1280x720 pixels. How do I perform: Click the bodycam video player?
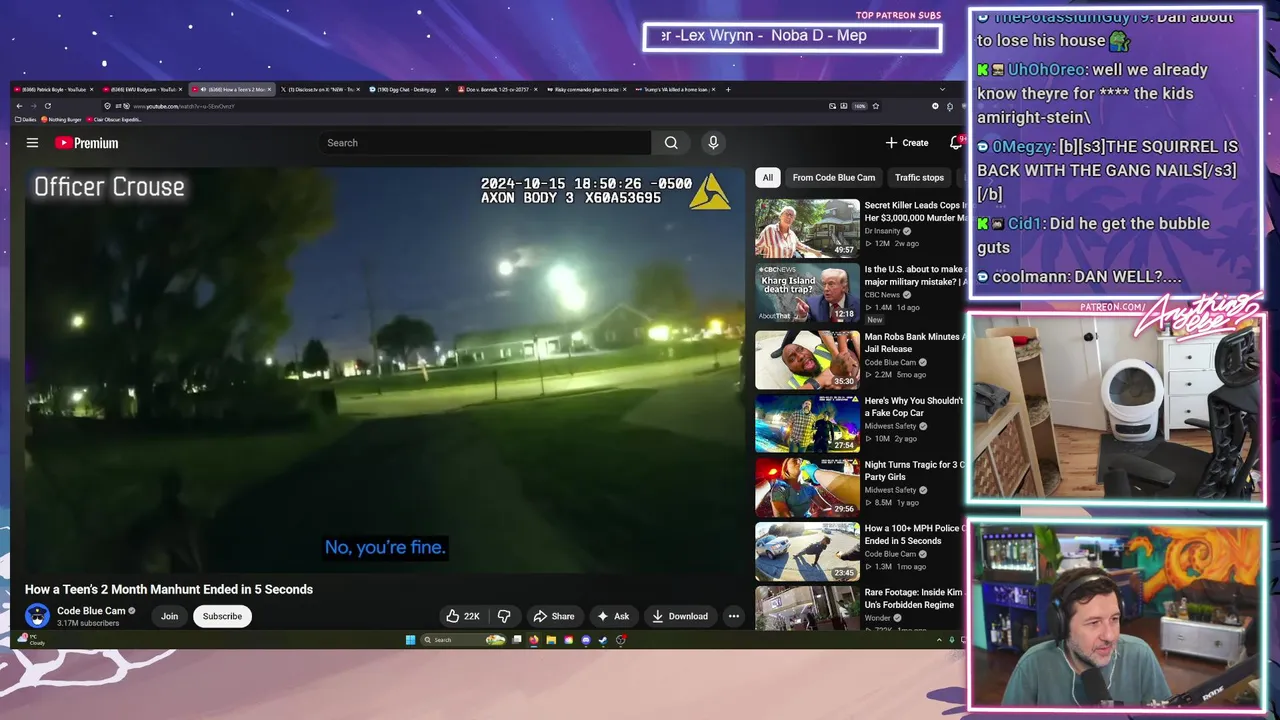385,370
